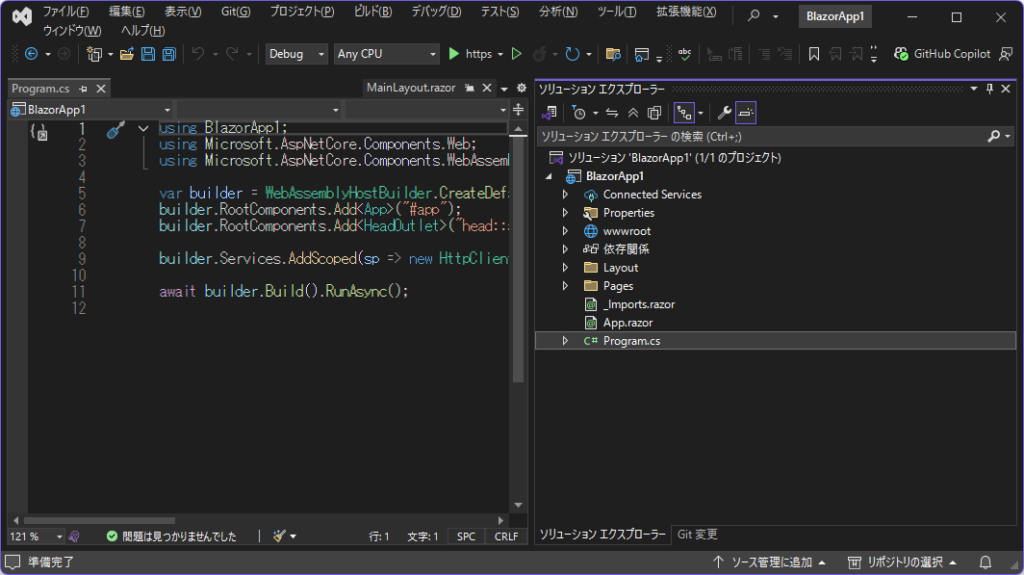The image size is (1024, 575).
Task: Expand the Pages folder in the tree
Action: click(x=565, y=286)
